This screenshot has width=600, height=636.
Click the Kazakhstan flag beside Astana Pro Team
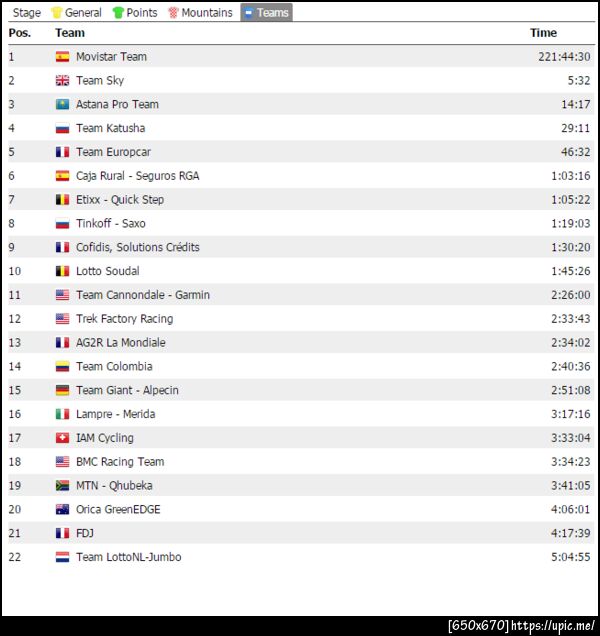[x=62, y=105]
